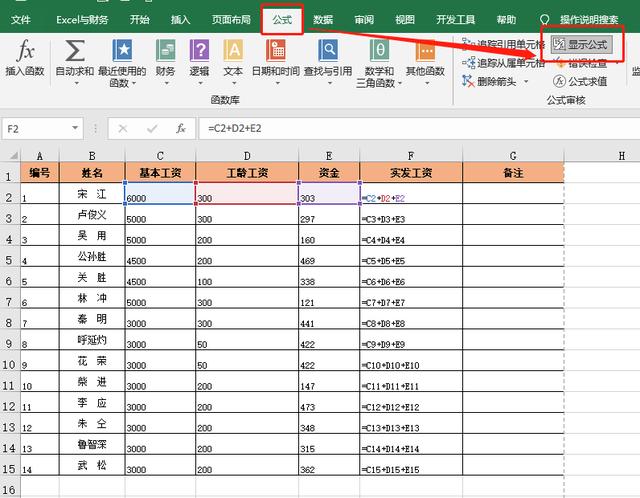
Task: Click header cell 基本工资
Action: (x=160, y=173)
